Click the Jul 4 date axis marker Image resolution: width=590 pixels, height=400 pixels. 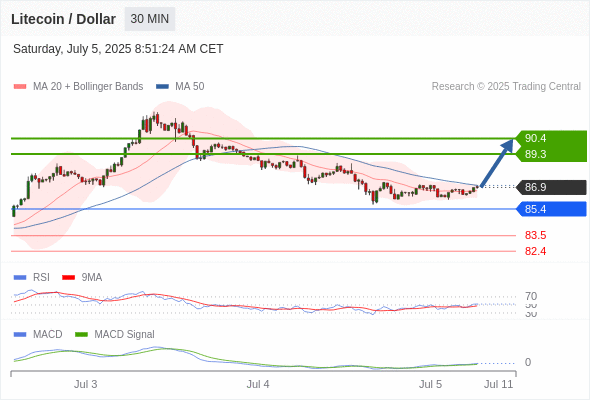point(258,384)
